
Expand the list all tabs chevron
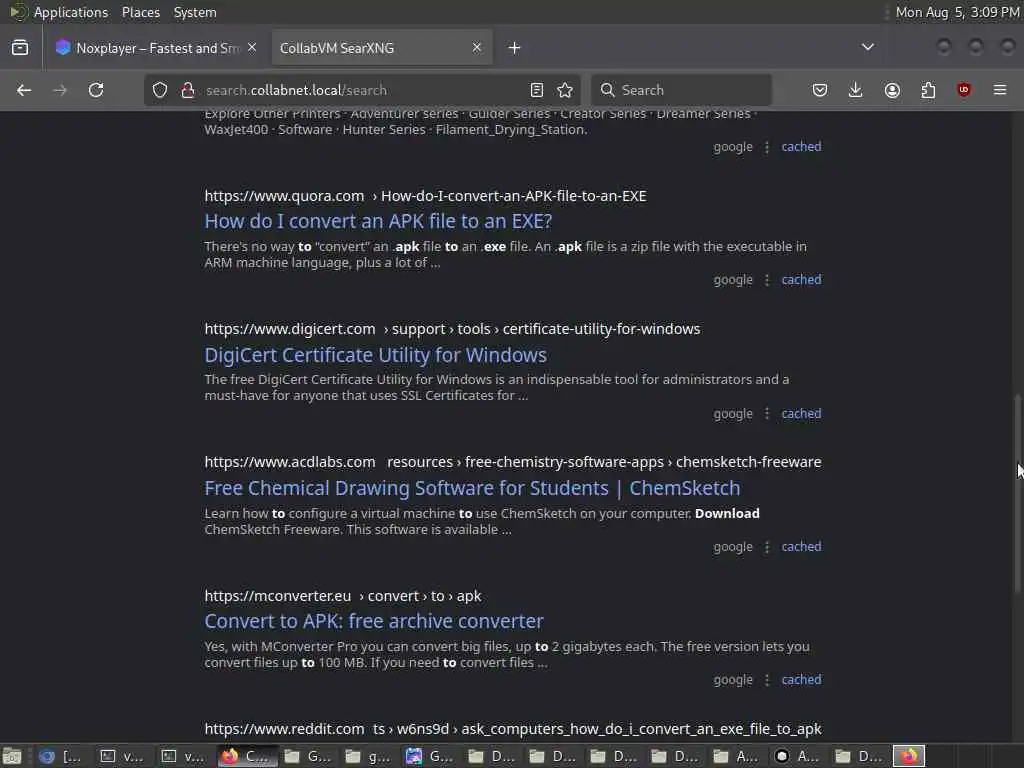point(868,47)
